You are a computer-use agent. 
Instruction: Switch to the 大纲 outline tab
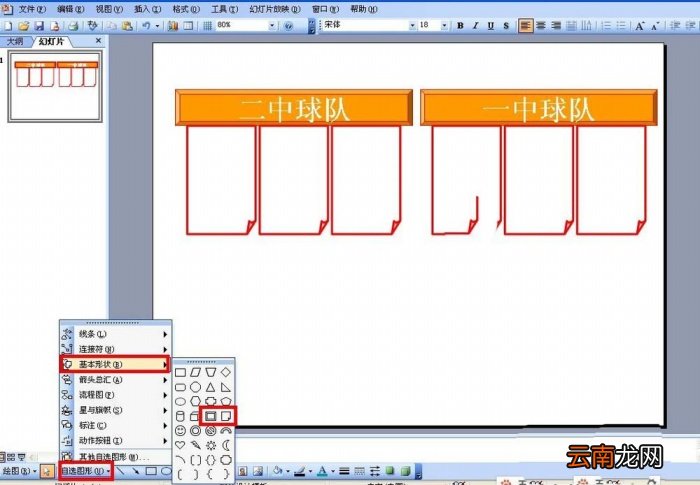coord(15,42)
